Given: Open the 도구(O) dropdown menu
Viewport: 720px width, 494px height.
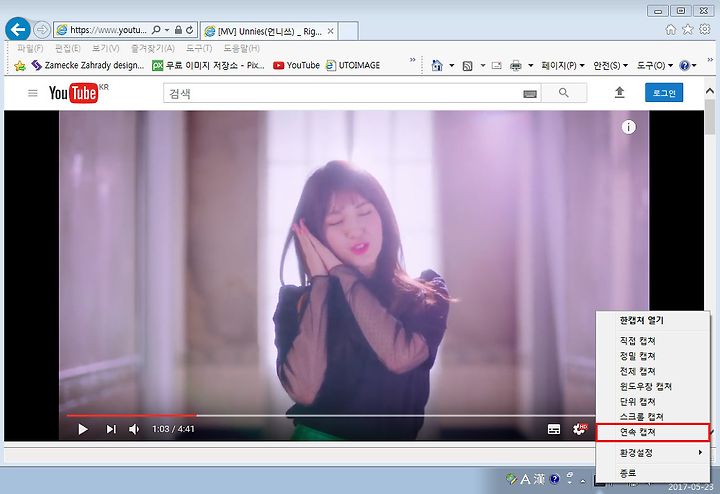Looking at the screenshot, I should (x=655, y=66).
